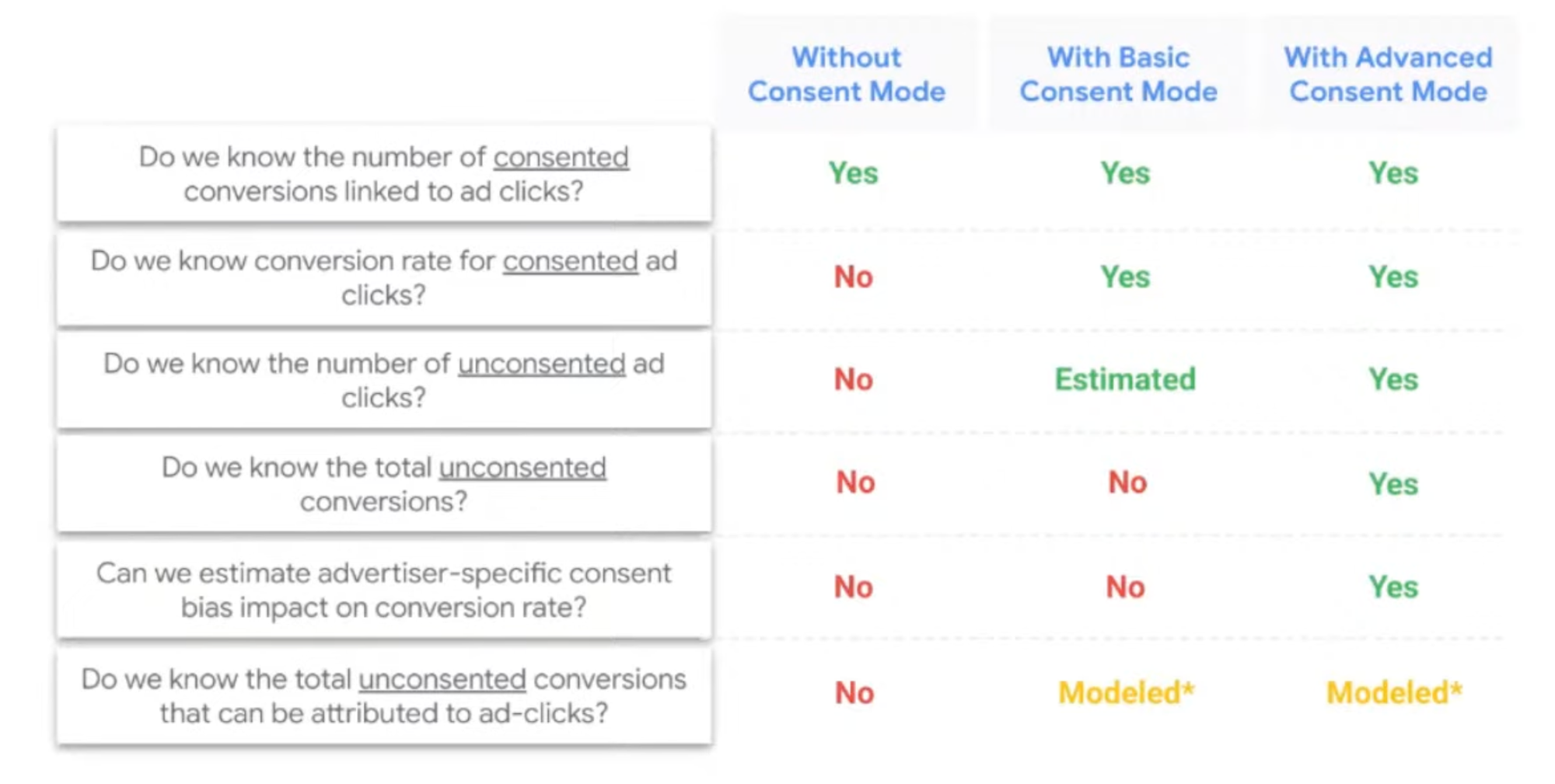
Task: Select the total unconsented conversions question box
Action: tap(383, 485)
